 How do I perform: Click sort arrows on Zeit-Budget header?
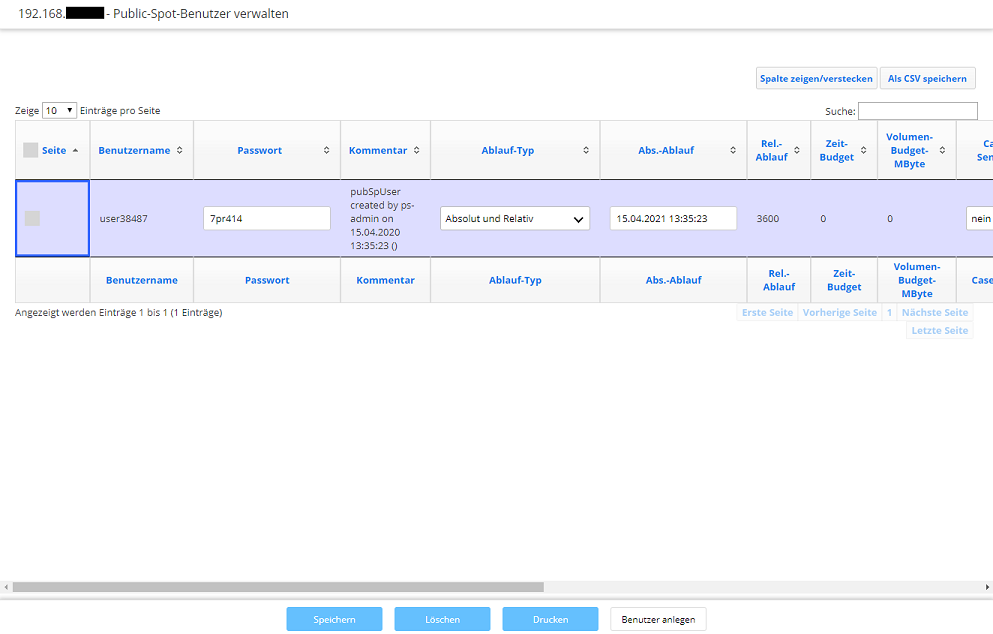tap(864, 150)
